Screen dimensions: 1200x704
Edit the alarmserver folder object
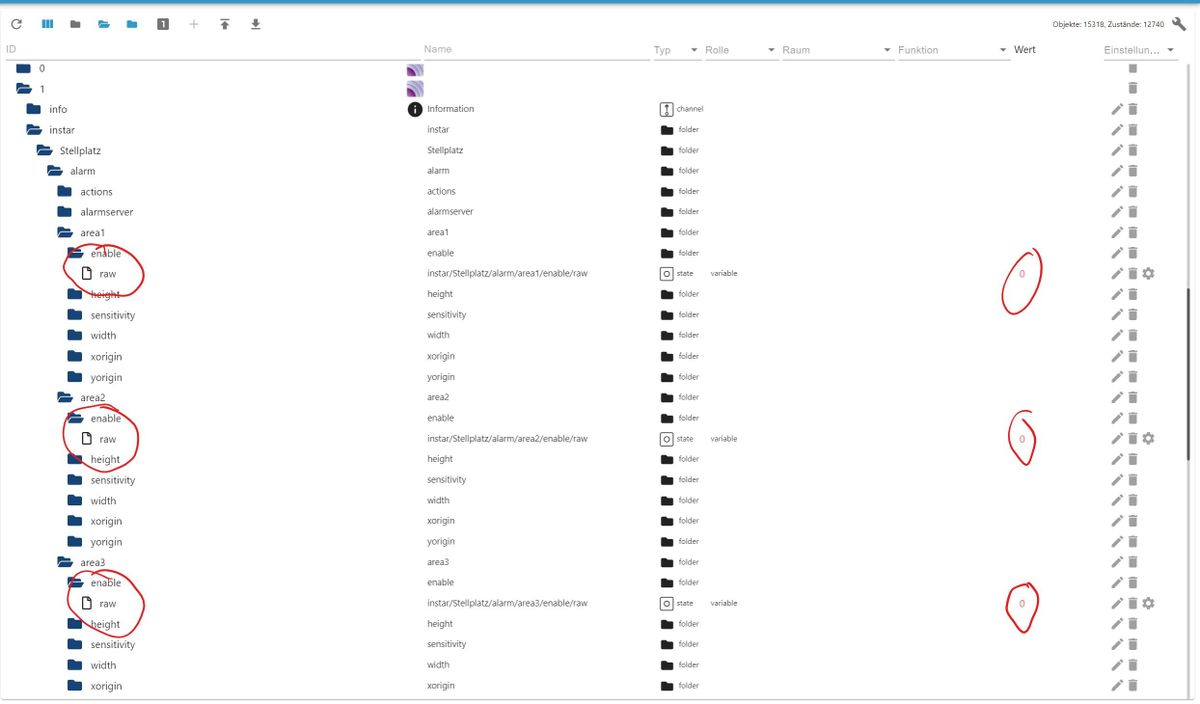pyautogui.click(x=1117, y=212)
